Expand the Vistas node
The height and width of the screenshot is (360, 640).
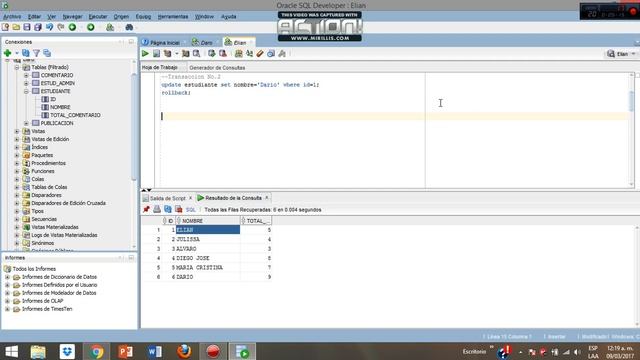17,131
